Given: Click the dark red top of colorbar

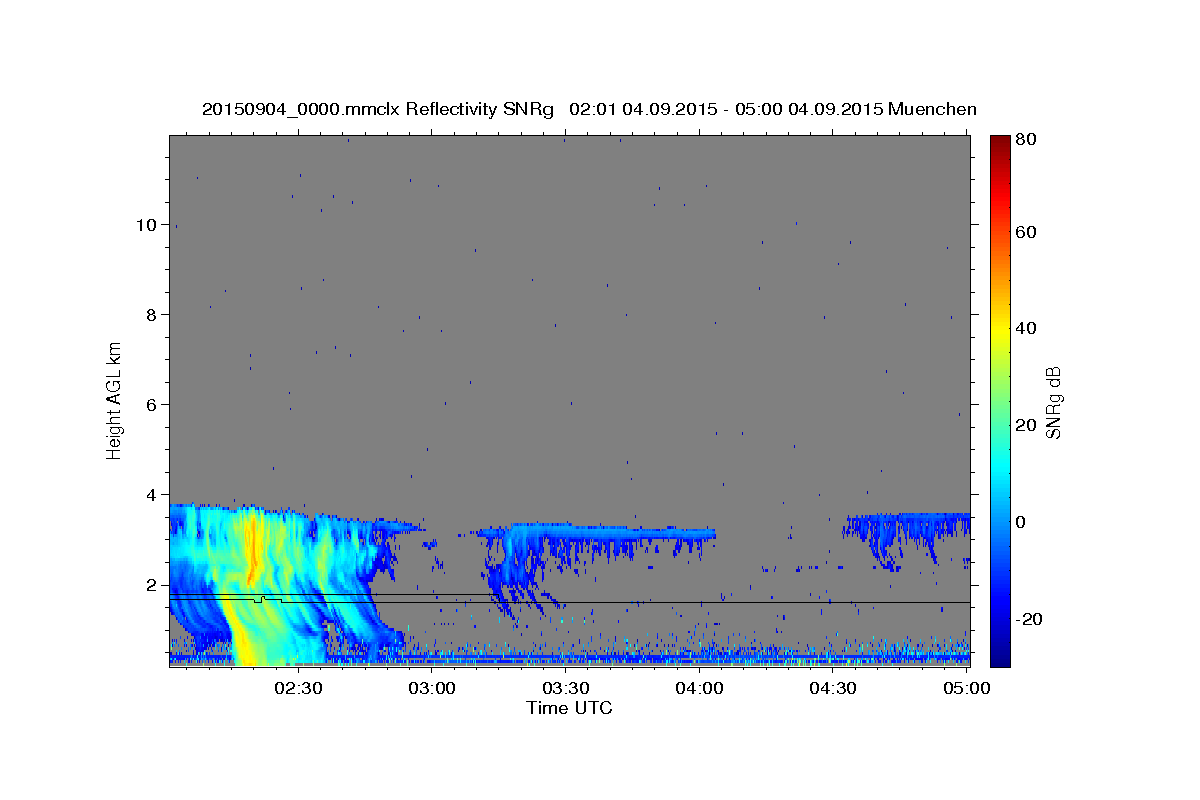Looking at the screenshot, I should tap(999, 145).
